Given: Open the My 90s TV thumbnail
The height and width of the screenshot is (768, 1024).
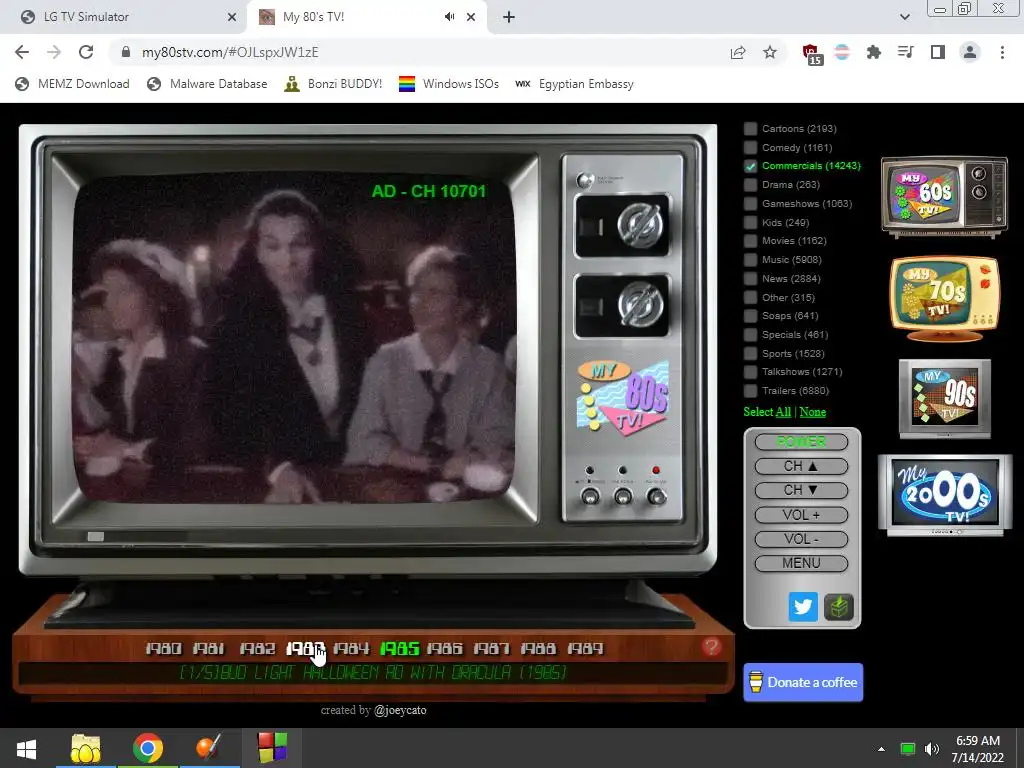Looking at the screenshot, I should (944, 398).
